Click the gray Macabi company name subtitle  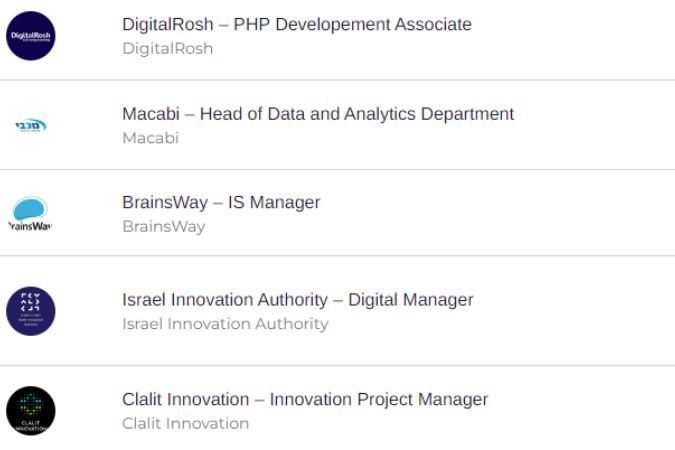tap(150, 138)
